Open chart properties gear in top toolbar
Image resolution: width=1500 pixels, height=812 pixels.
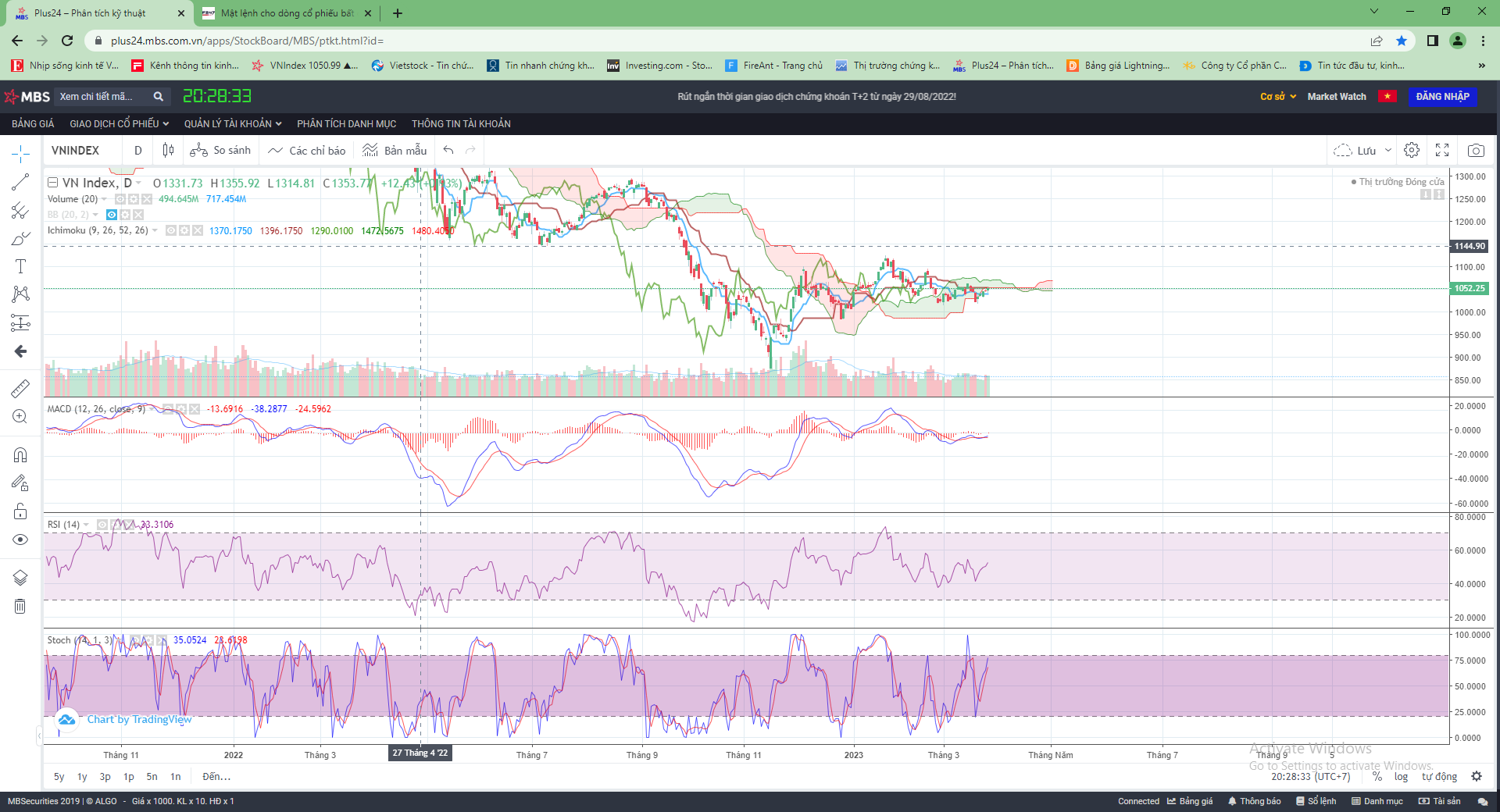[1411, 150]
